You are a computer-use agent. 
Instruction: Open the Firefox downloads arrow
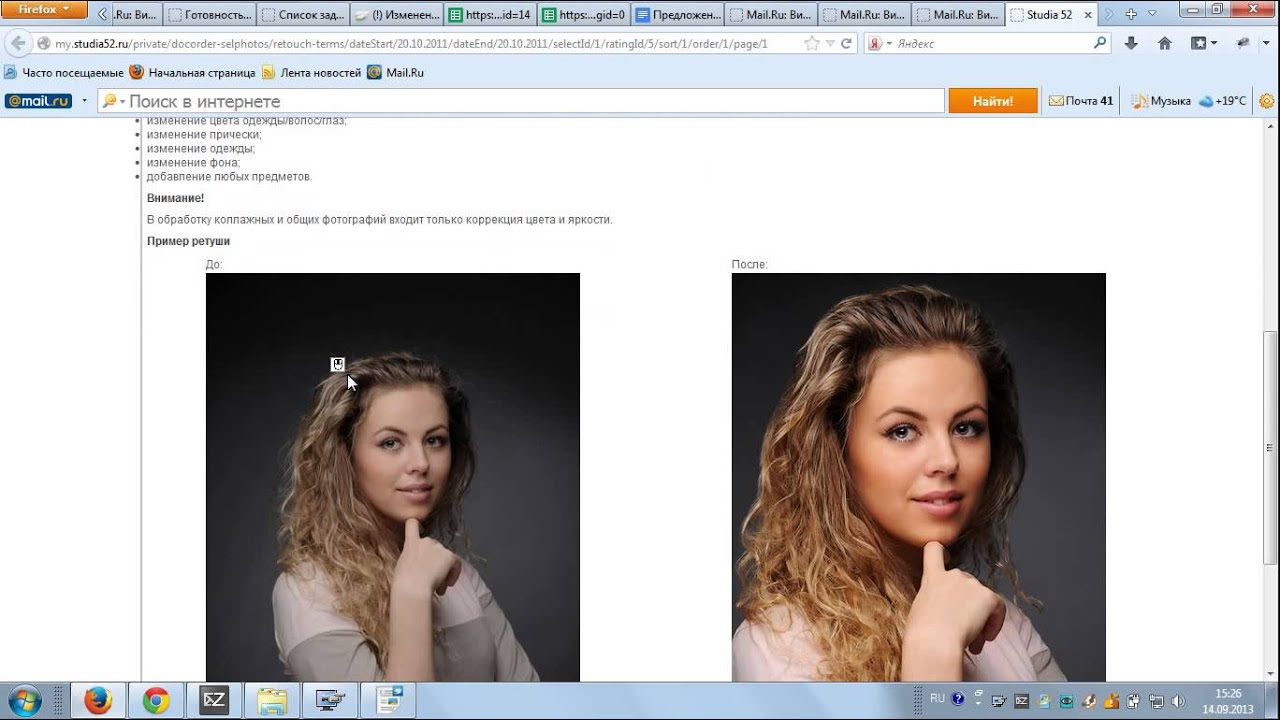pos(1131,44)
